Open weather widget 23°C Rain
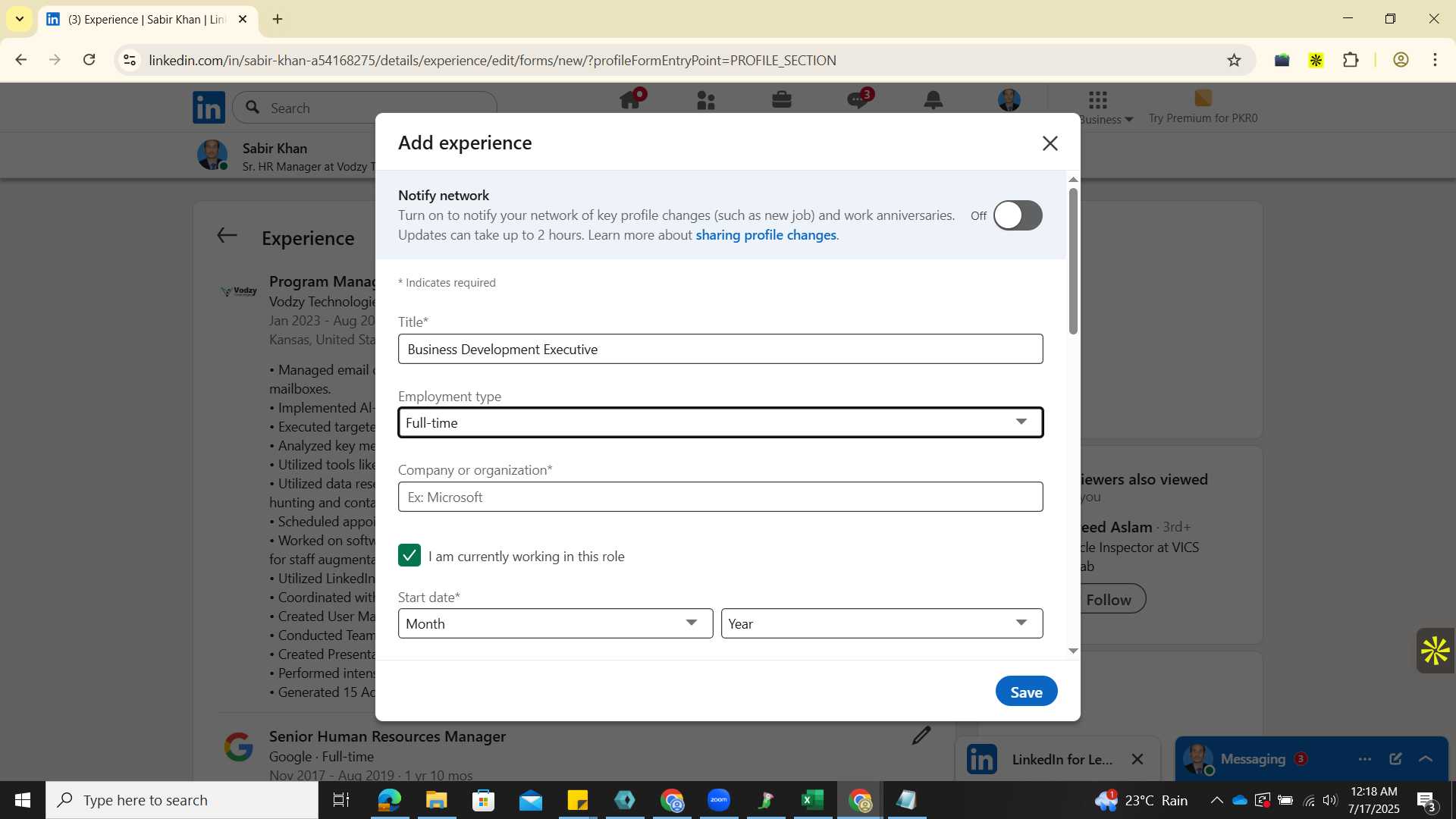The width and height of the screenshot is (1456, 819). 1141,800
